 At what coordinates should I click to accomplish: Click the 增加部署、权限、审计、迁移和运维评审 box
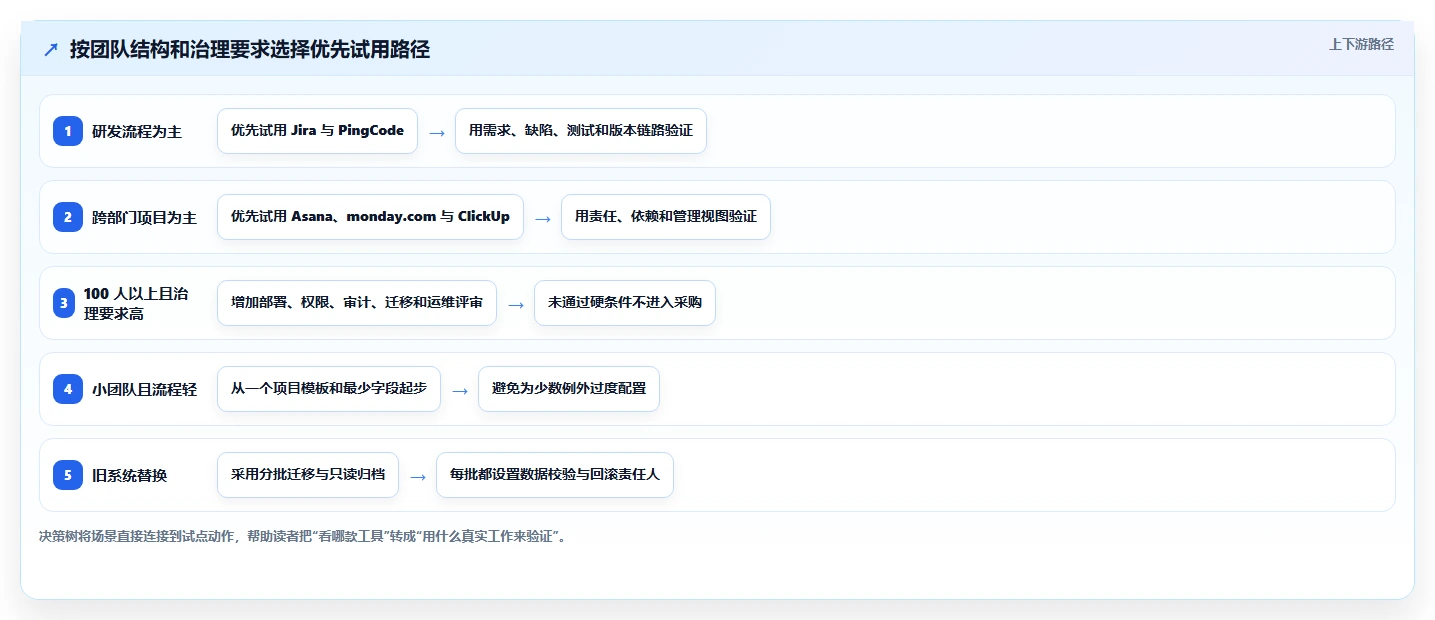pyautogui.click(x=357, y=303)
